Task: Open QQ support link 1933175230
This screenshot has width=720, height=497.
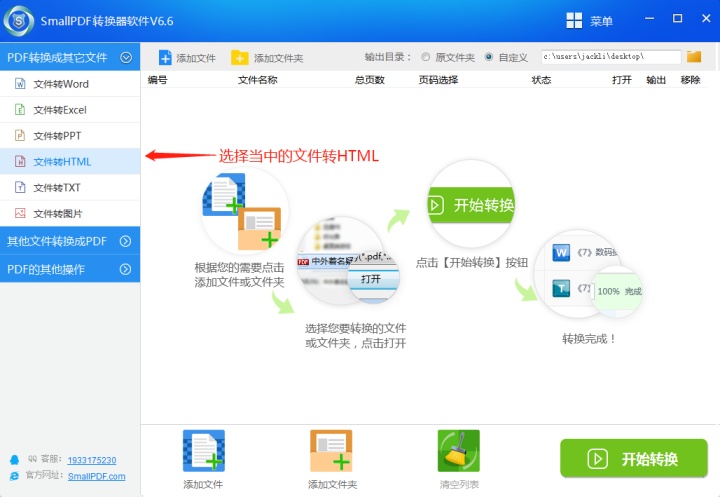Action: click(x=92, y=460)
